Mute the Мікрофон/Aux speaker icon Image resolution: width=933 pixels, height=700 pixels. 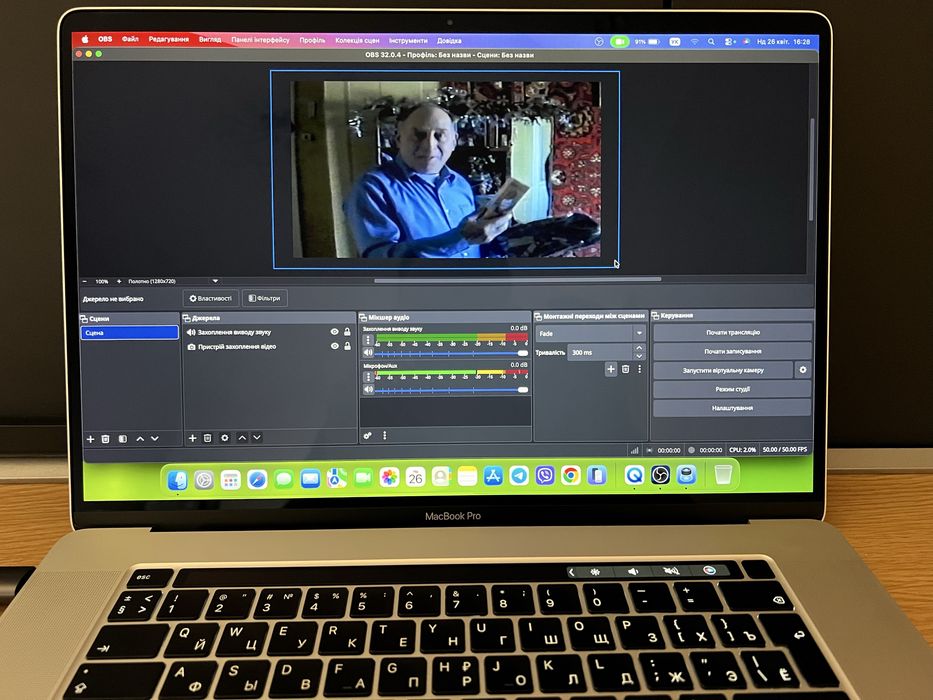[x=368, y=389]
